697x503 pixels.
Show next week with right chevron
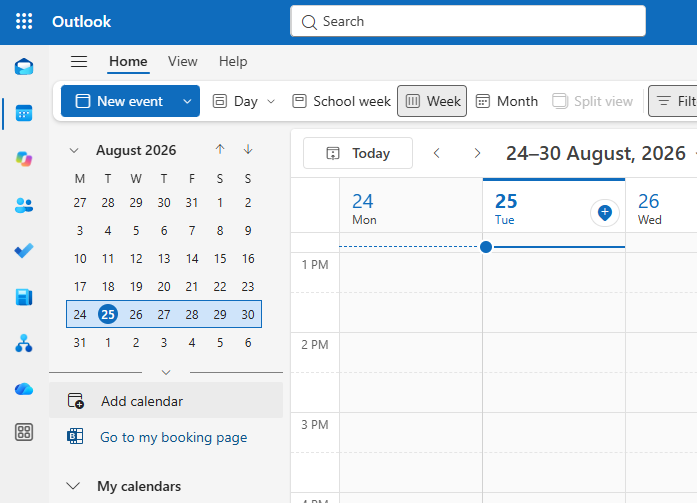pos(477,153)
